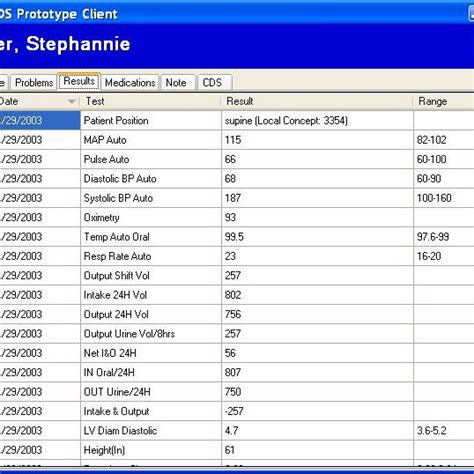474x474 pixels.
Task: Click the Intake 24H Vol row
Action: click(237, 295)
